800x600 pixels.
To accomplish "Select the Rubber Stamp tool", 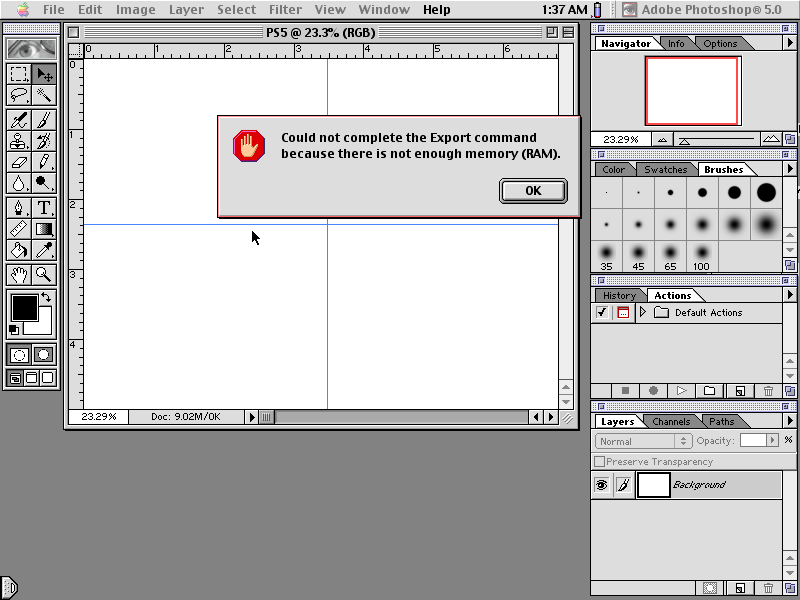I will 19,141.
